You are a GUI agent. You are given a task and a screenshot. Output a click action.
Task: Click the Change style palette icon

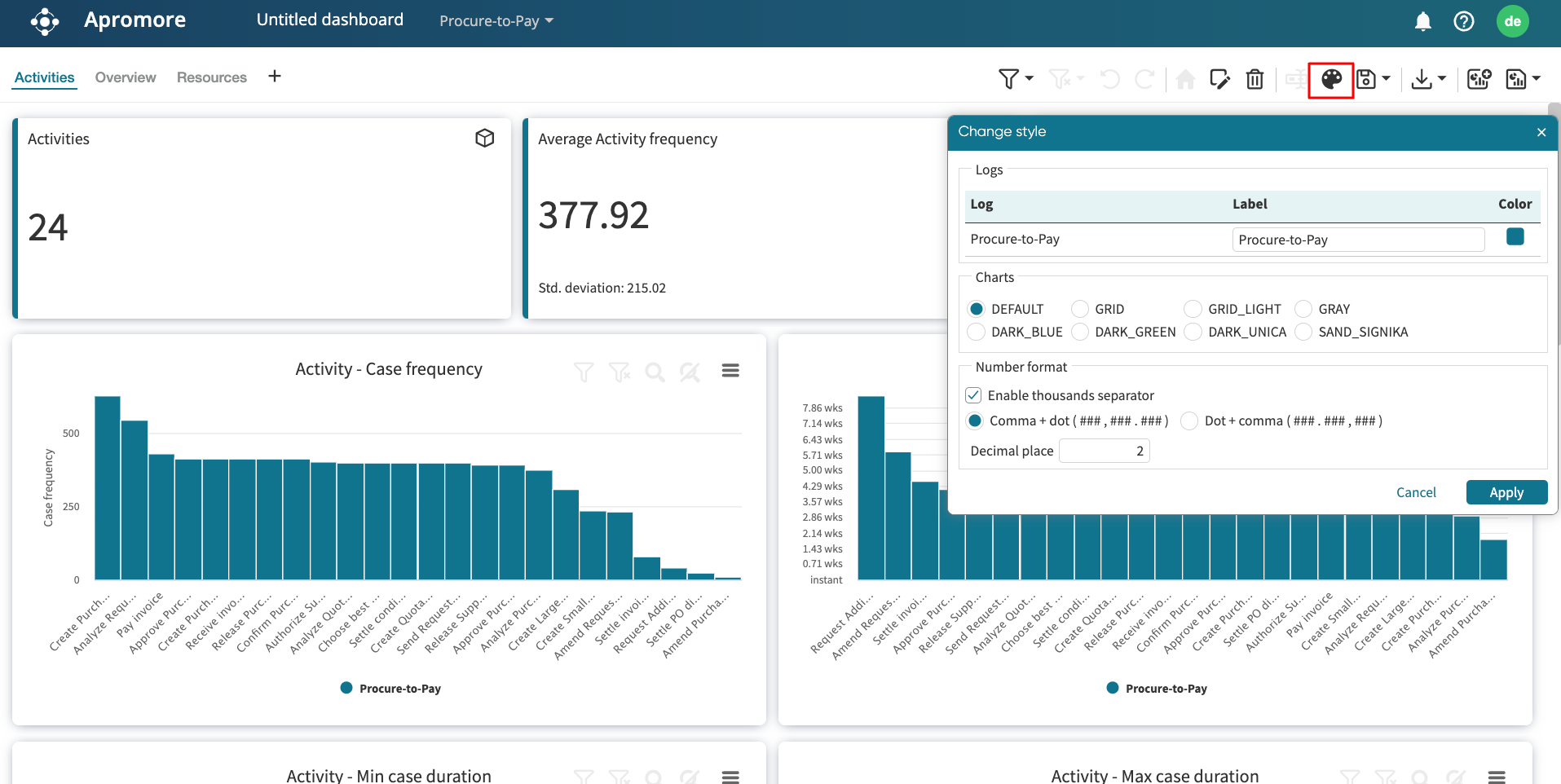(1330, 79)
